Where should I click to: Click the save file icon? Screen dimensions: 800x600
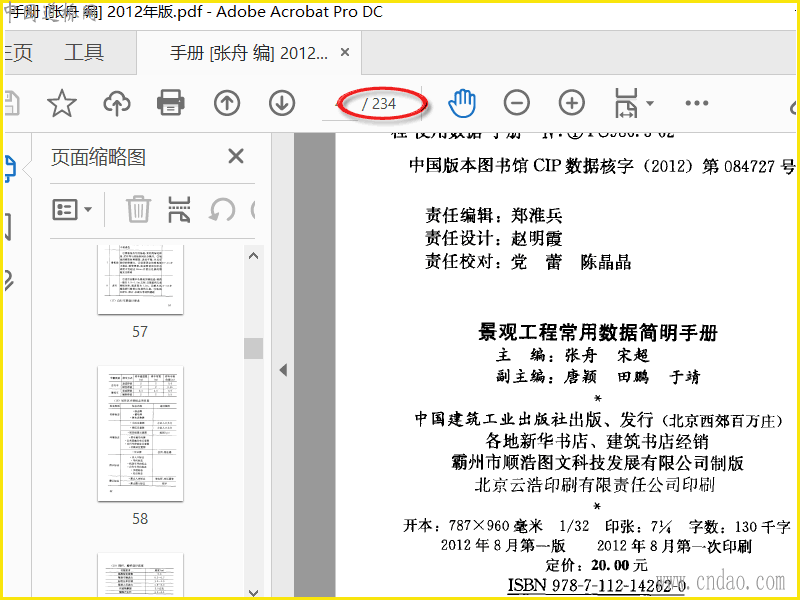click(12, 103)
